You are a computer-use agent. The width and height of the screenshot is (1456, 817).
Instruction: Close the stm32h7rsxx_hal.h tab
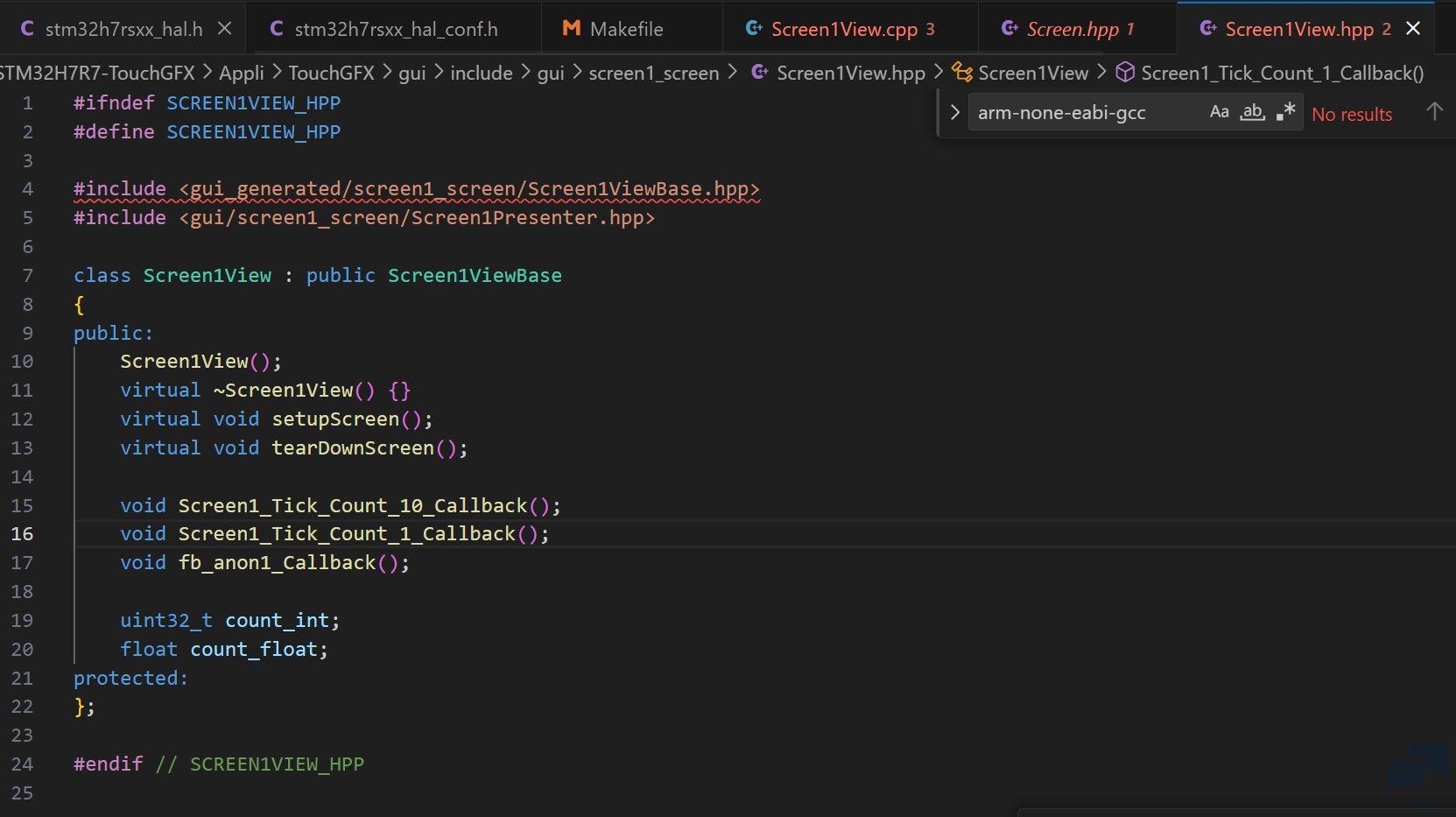point(225,29)
